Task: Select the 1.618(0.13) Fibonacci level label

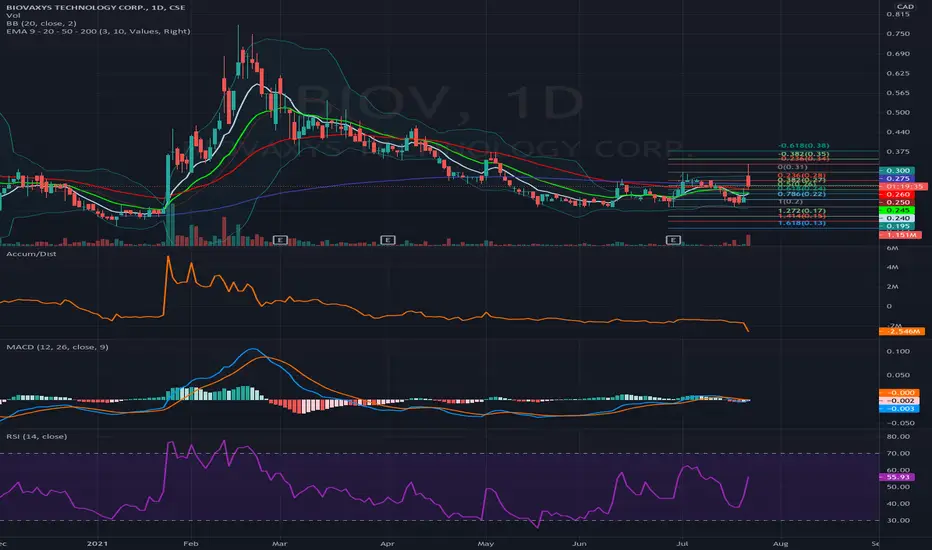Action: coord(801,223)
